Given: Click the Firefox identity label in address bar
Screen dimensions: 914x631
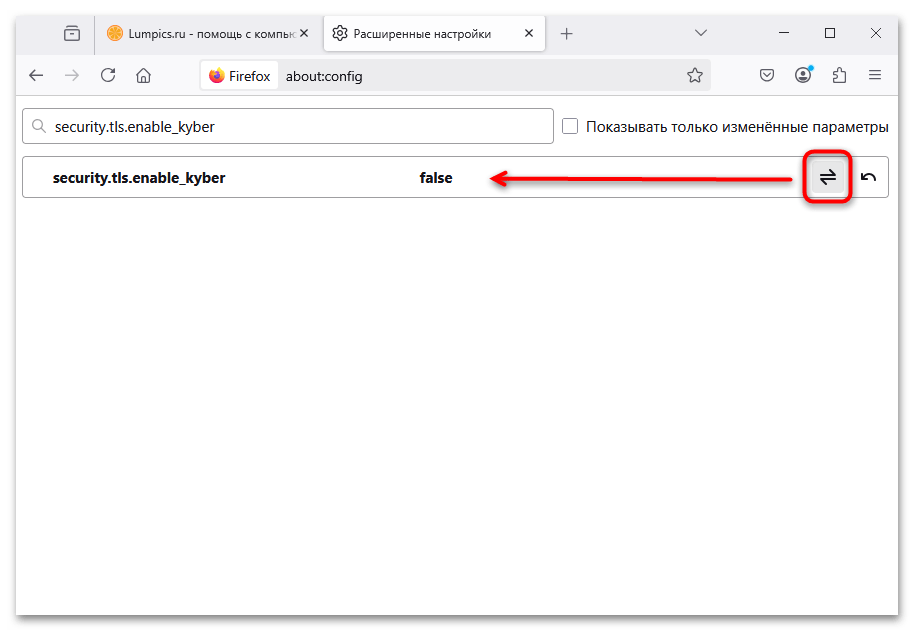Looking at the screenshot, I should point(240,76).
